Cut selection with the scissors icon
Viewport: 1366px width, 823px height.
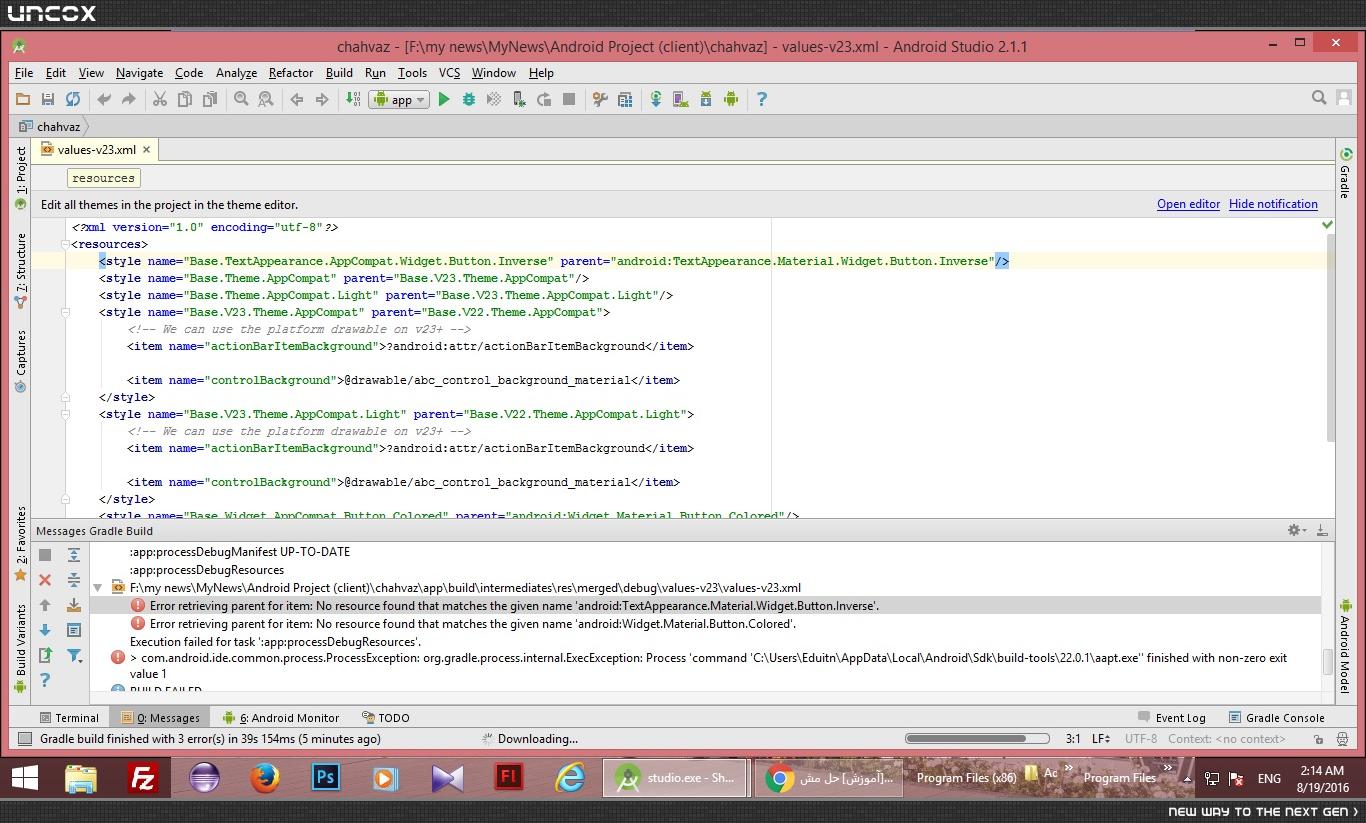tap(159, 99)
